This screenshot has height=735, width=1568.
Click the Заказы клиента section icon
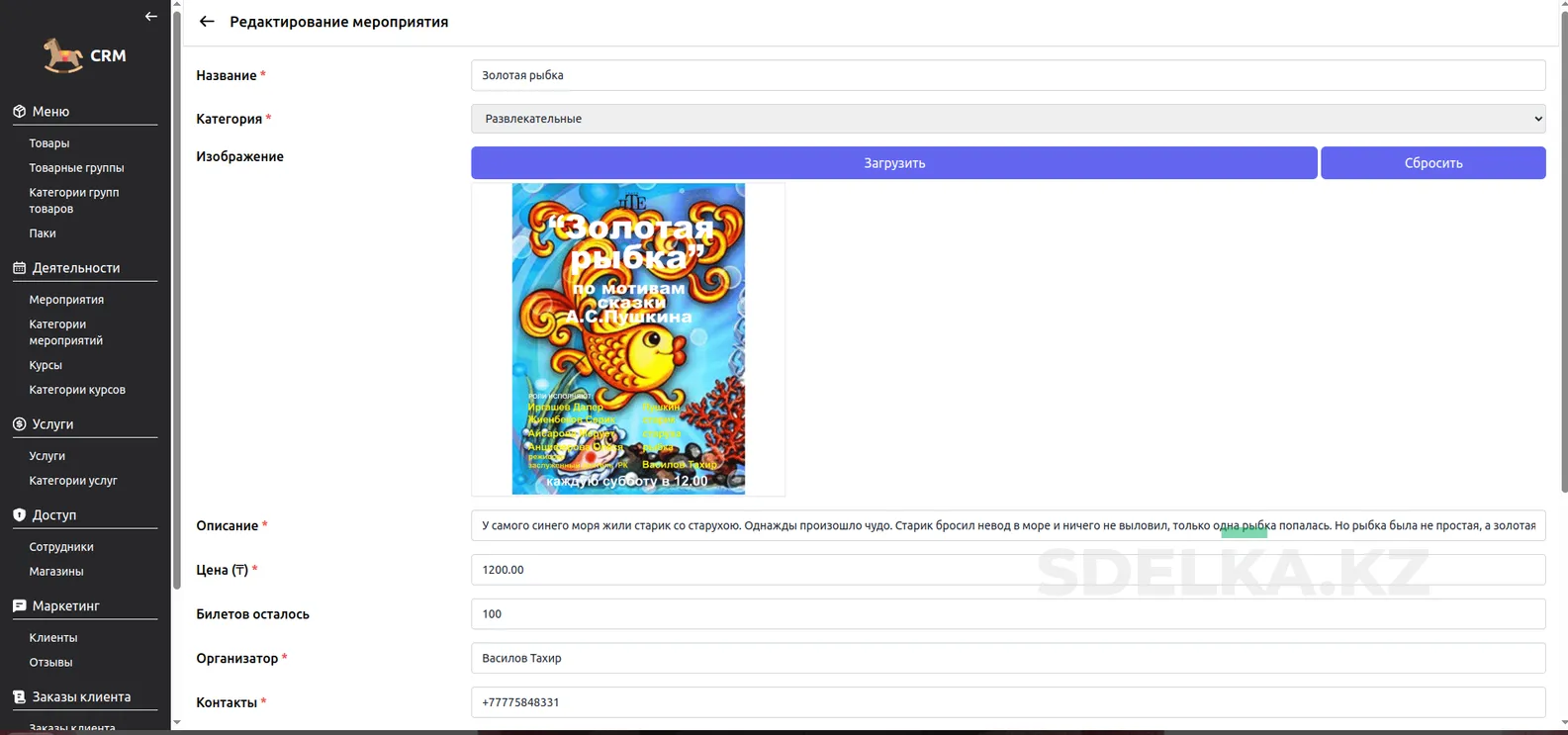click(19, 697)
